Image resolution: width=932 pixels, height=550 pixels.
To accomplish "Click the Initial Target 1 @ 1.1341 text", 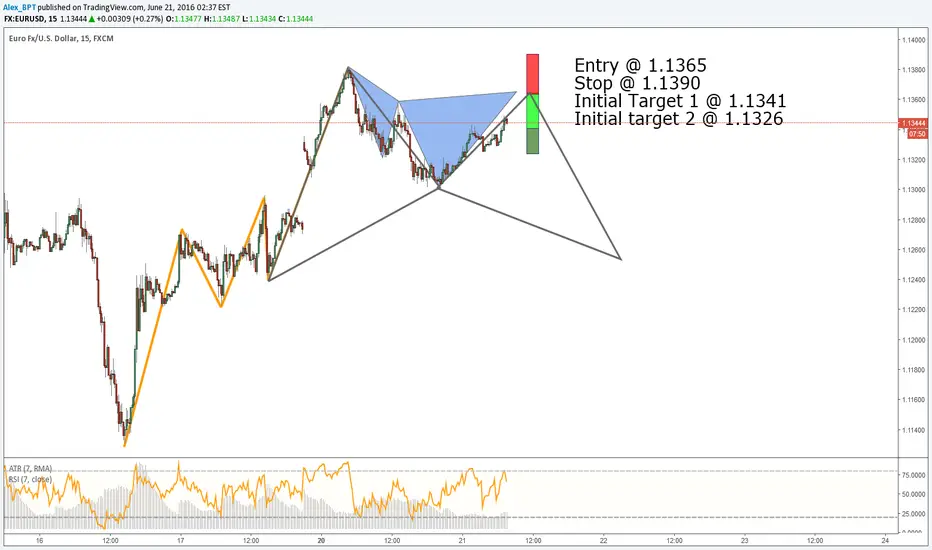I will 680,100.
